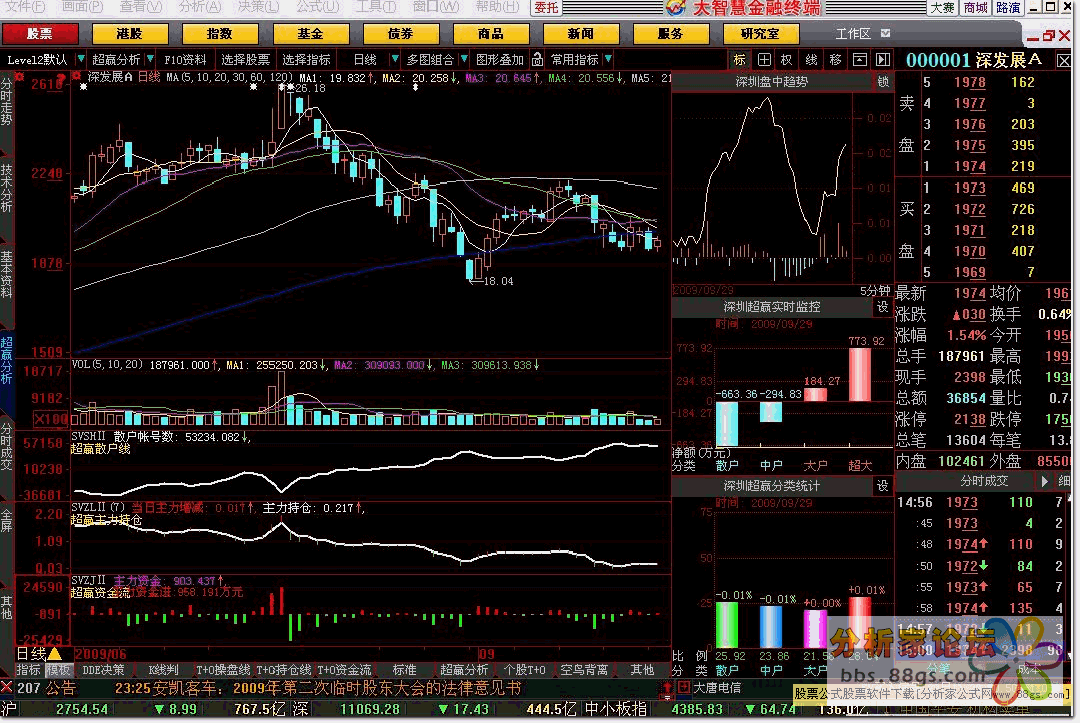Switch to the 股票 main tab
This screenshot has width=1080, height=723.
coord(39,33)
